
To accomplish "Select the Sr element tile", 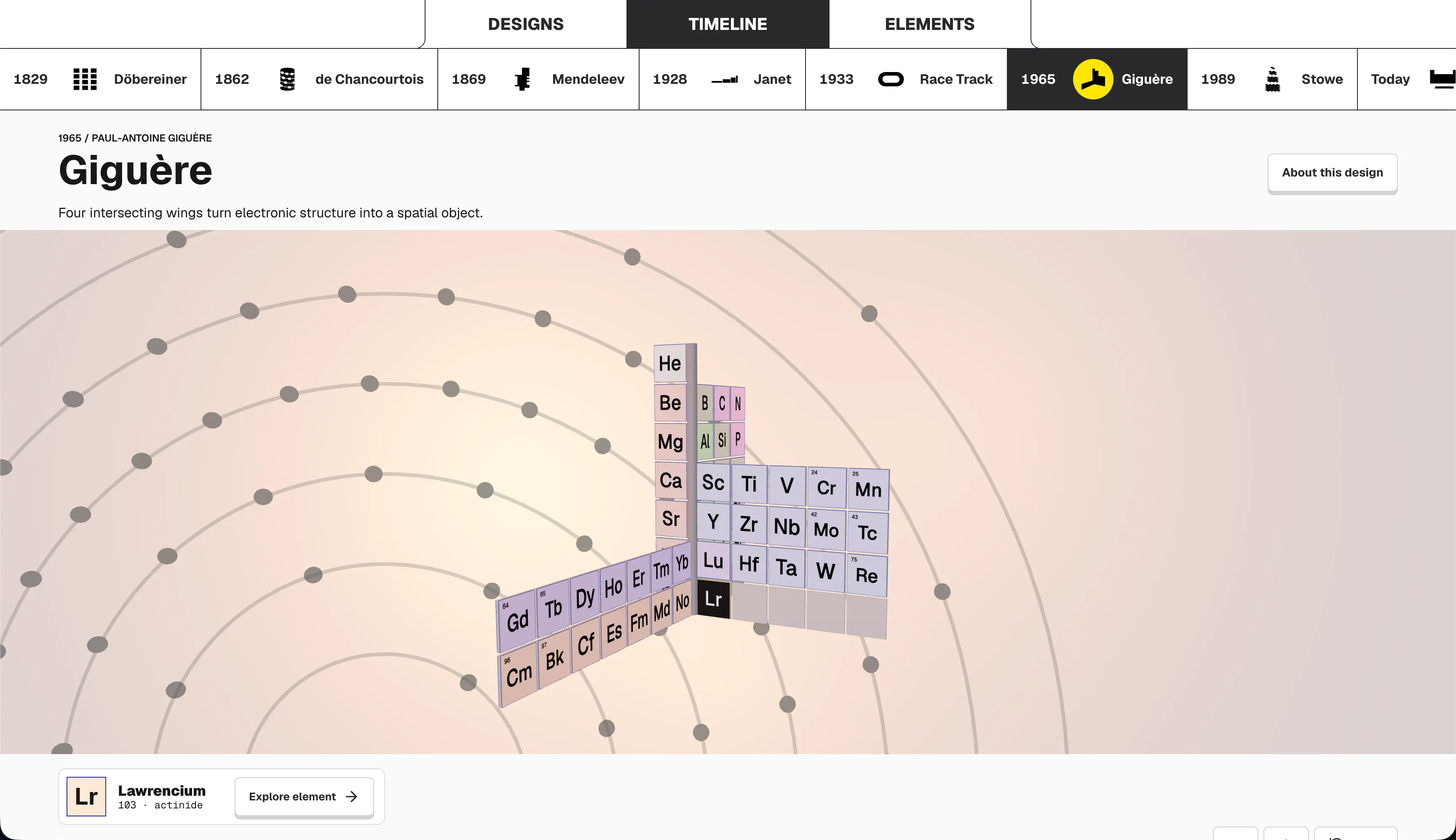I will point(671,518).
